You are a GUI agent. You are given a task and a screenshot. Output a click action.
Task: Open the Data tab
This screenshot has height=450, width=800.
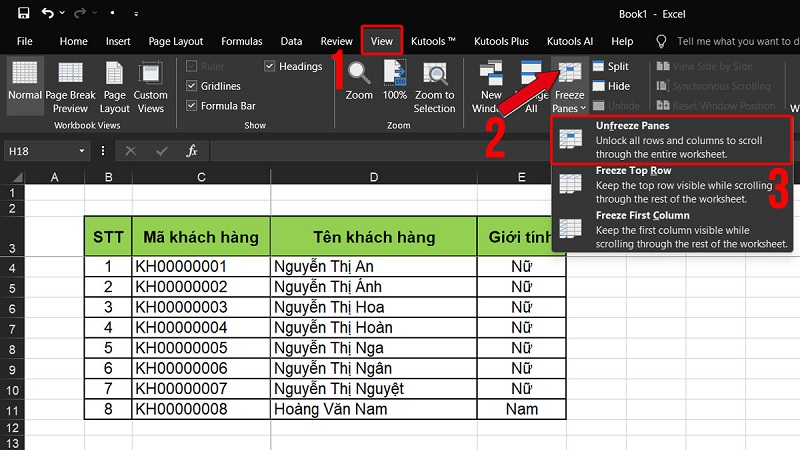pos(291,41)
